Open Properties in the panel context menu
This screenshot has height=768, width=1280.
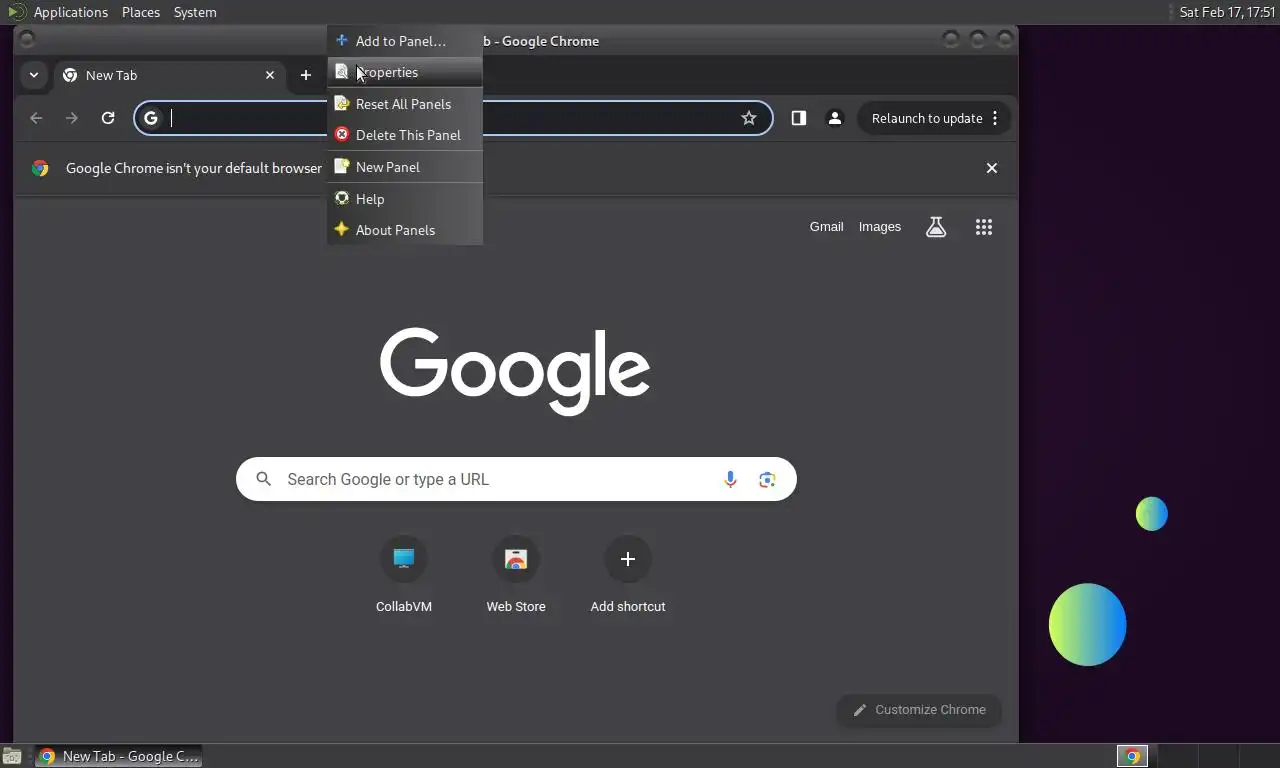[x=405, y=72]
